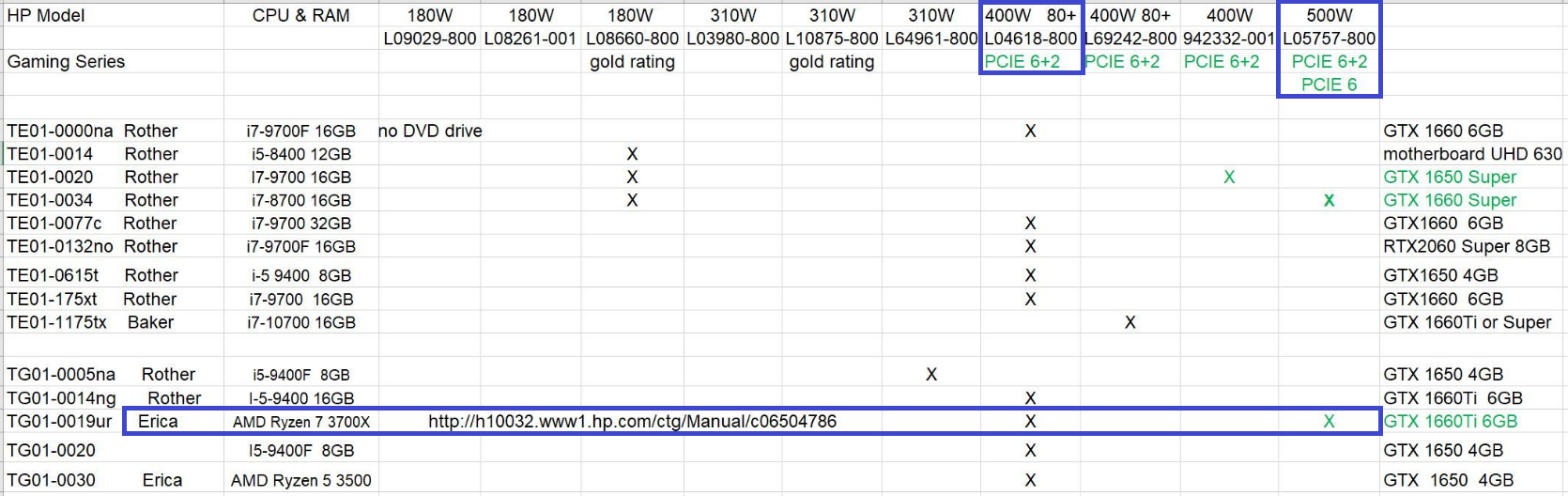Select the TE01-0000na Rother cell
1568x496 pixels.
(x=92, y=131)
